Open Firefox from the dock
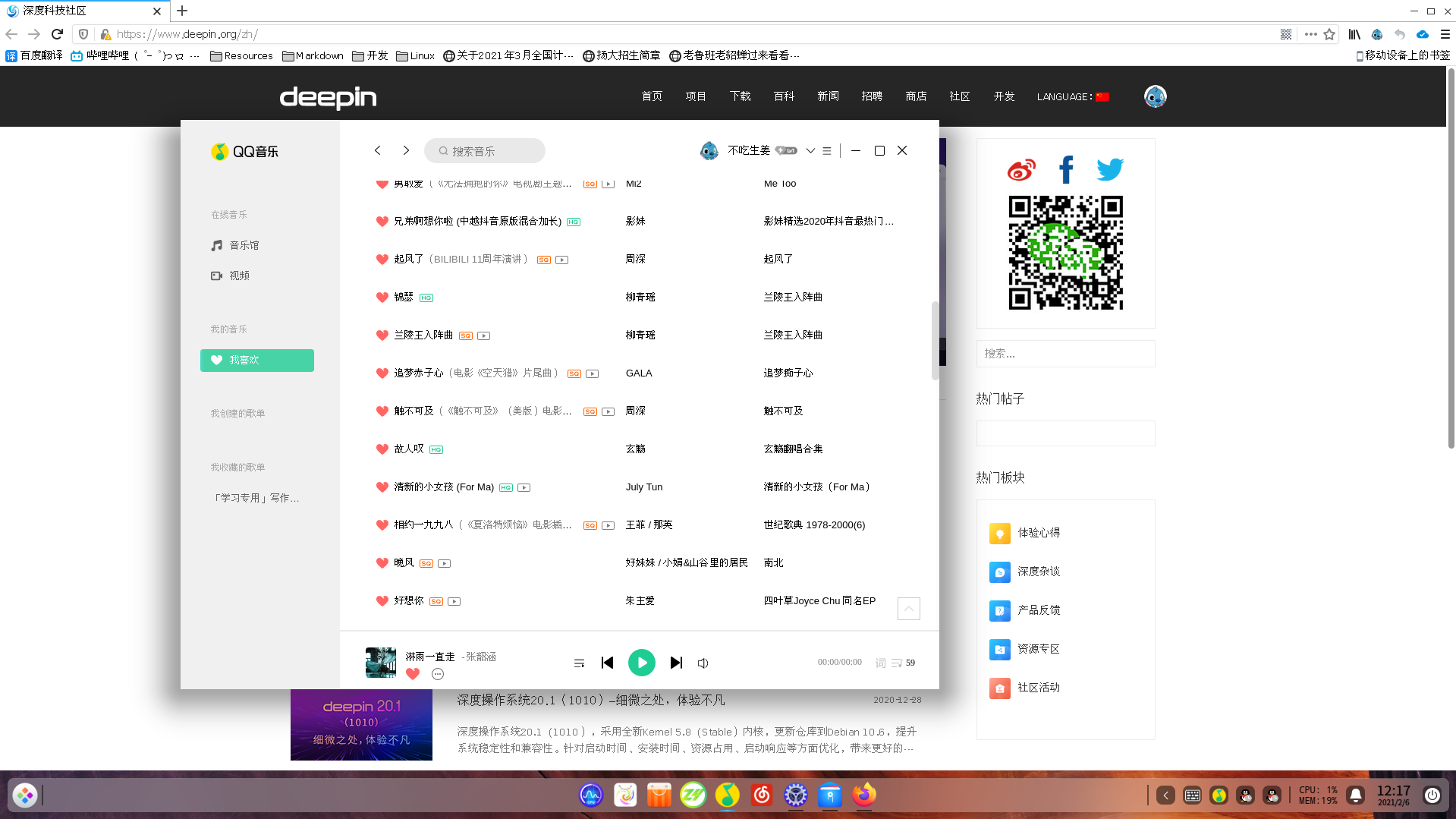1456x819 pixels. 863,795
